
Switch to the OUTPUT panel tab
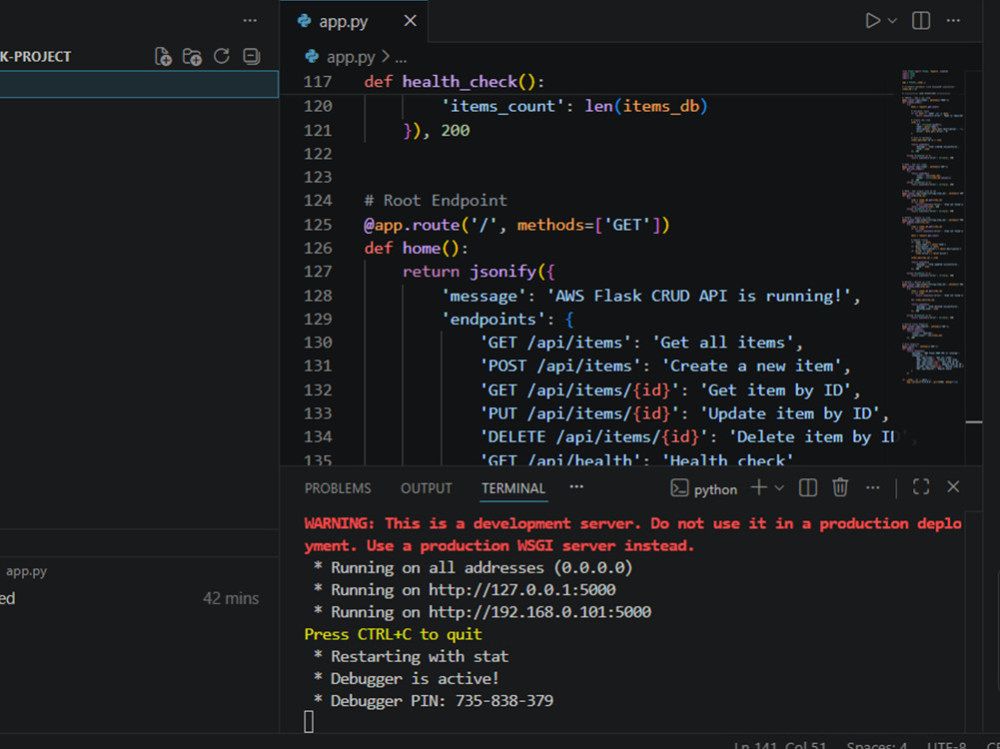click(x=426, y=488)
